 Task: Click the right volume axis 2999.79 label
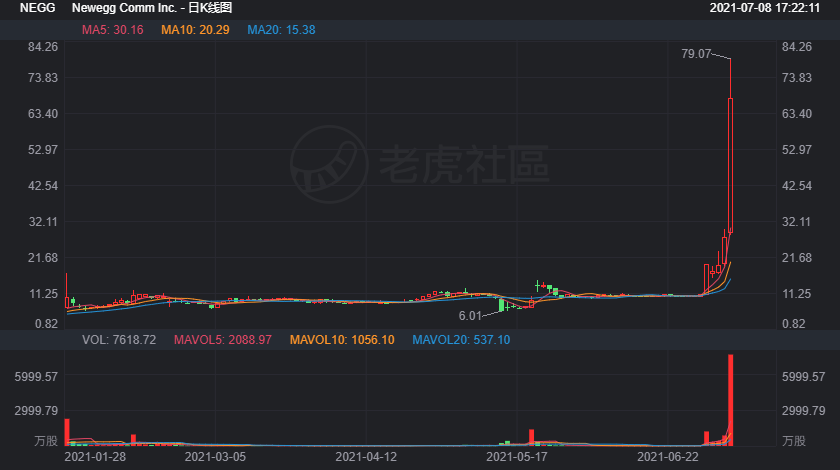coord(804,411)
